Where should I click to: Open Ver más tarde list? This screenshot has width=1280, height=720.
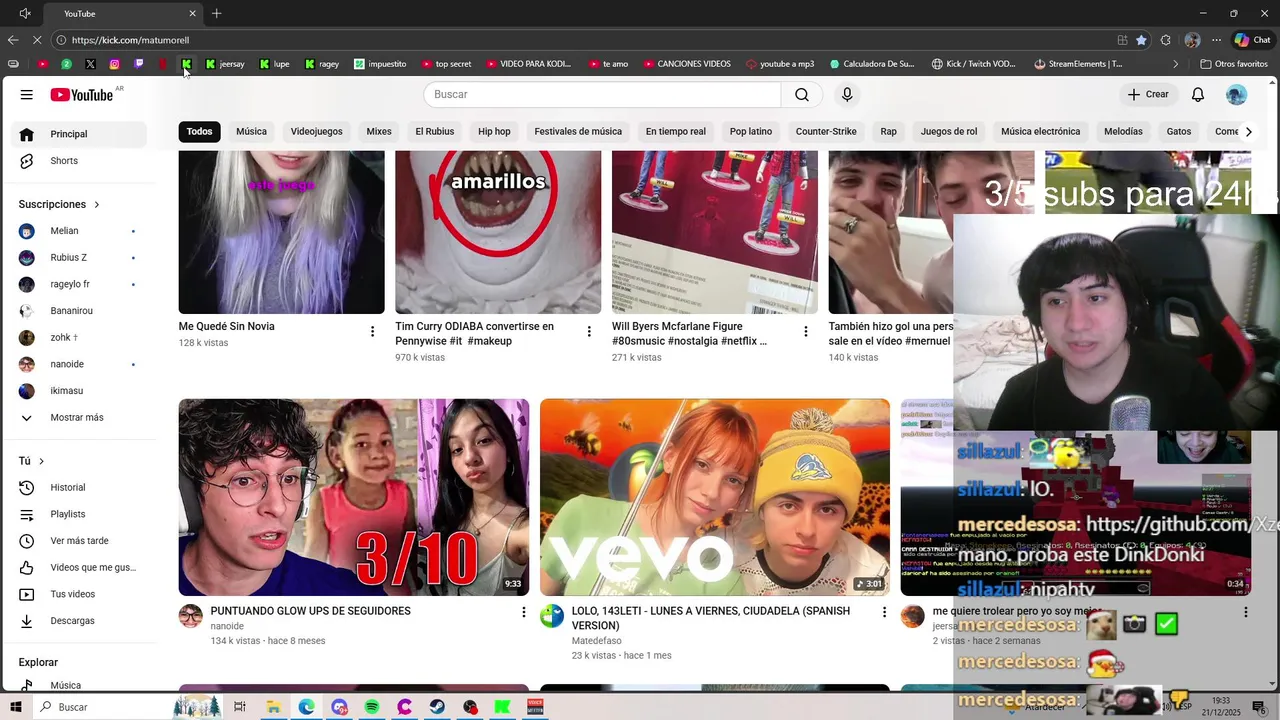(80, 541)
